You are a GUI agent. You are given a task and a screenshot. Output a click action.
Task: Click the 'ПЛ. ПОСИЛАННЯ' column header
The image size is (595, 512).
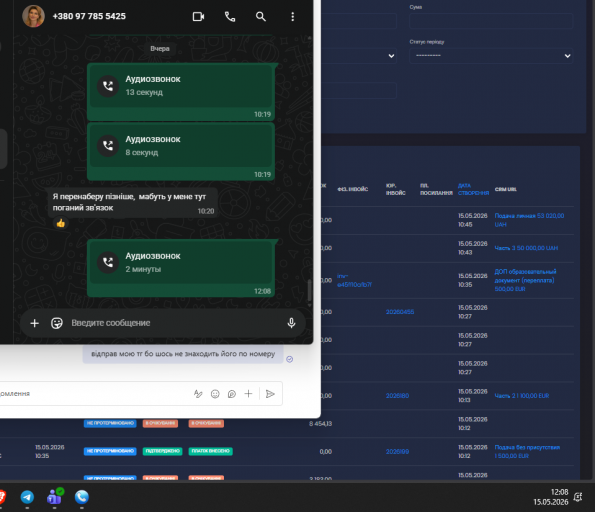coord(436,189)
